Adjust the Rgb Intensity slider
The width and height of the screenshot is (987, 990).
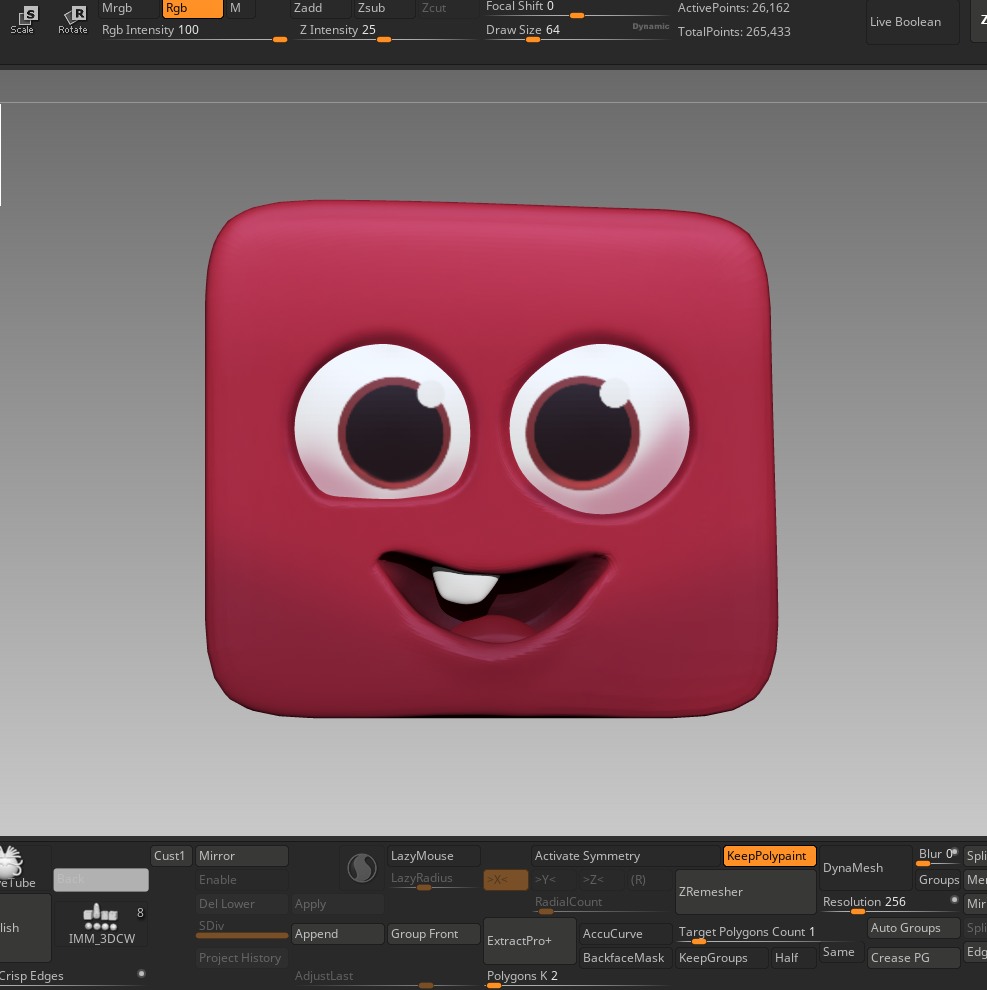[193, 32]
